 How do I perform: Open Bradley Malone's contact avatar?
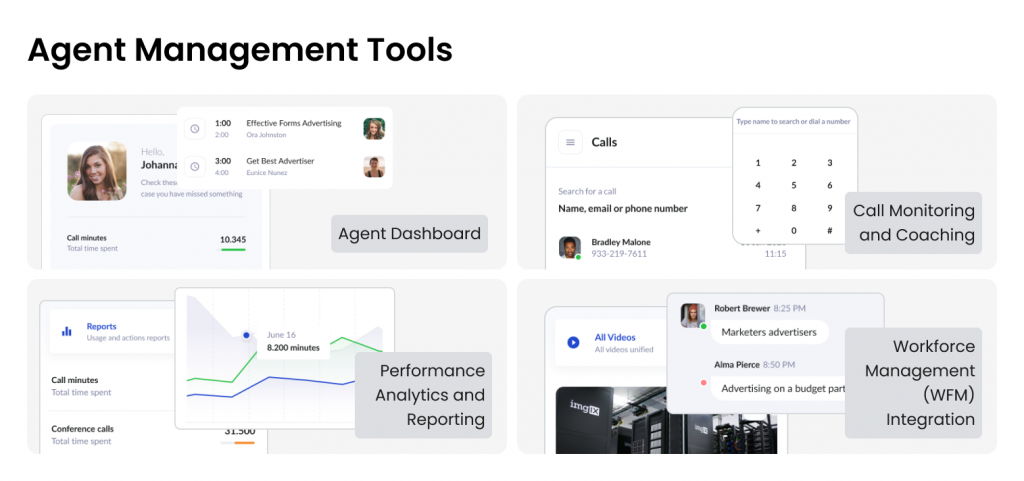pyautogui.click(x=569, y=247)
